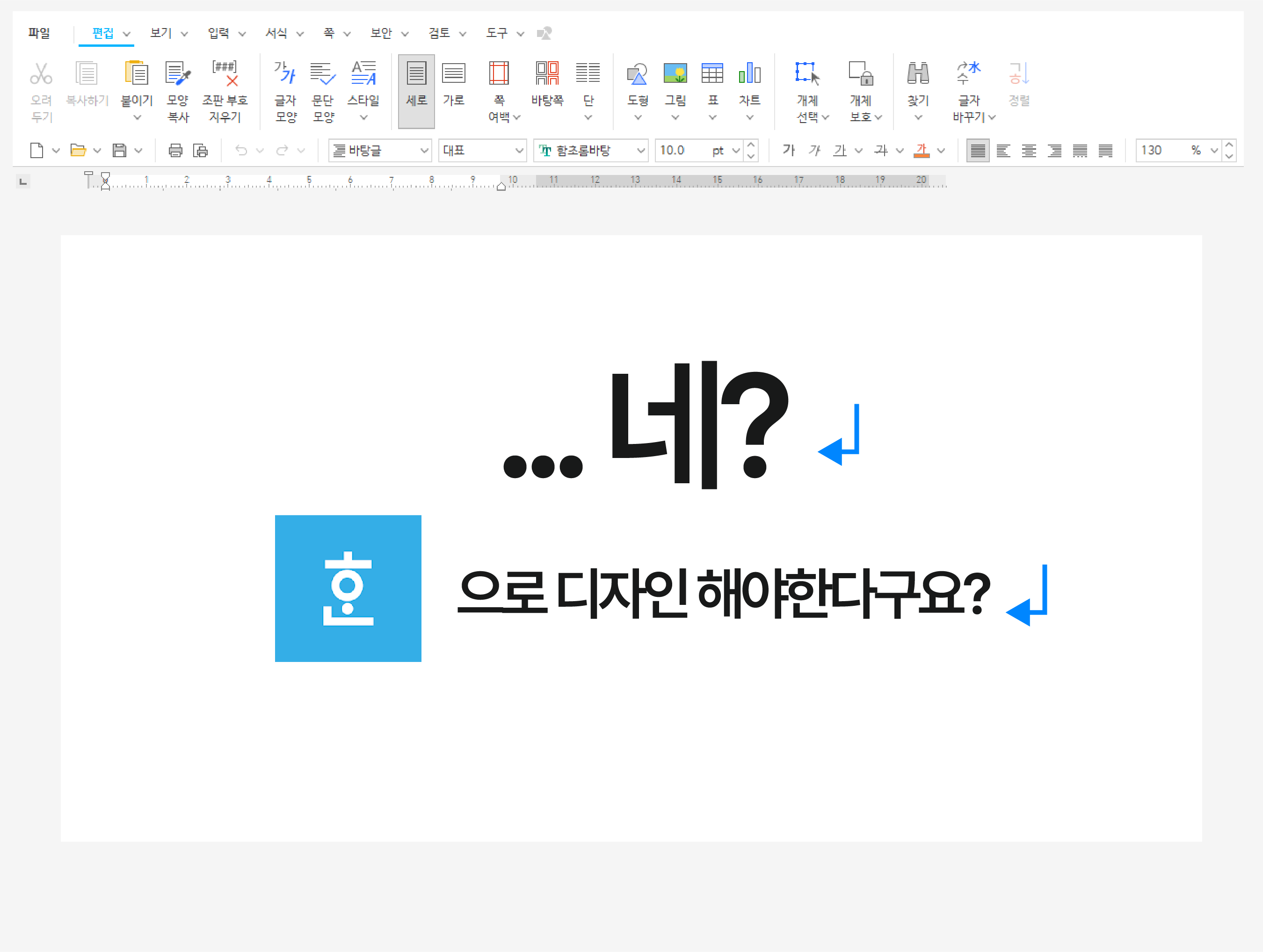
Task: Open the 도구 menu
Action: click(x=497, y=33)
